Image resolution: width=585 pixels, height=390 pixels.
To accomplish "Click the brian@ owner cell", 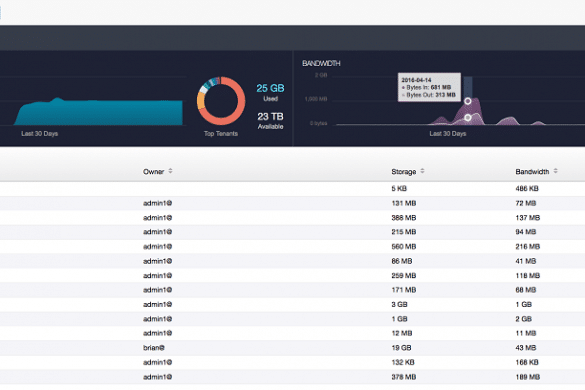I will tap(154, 348).
